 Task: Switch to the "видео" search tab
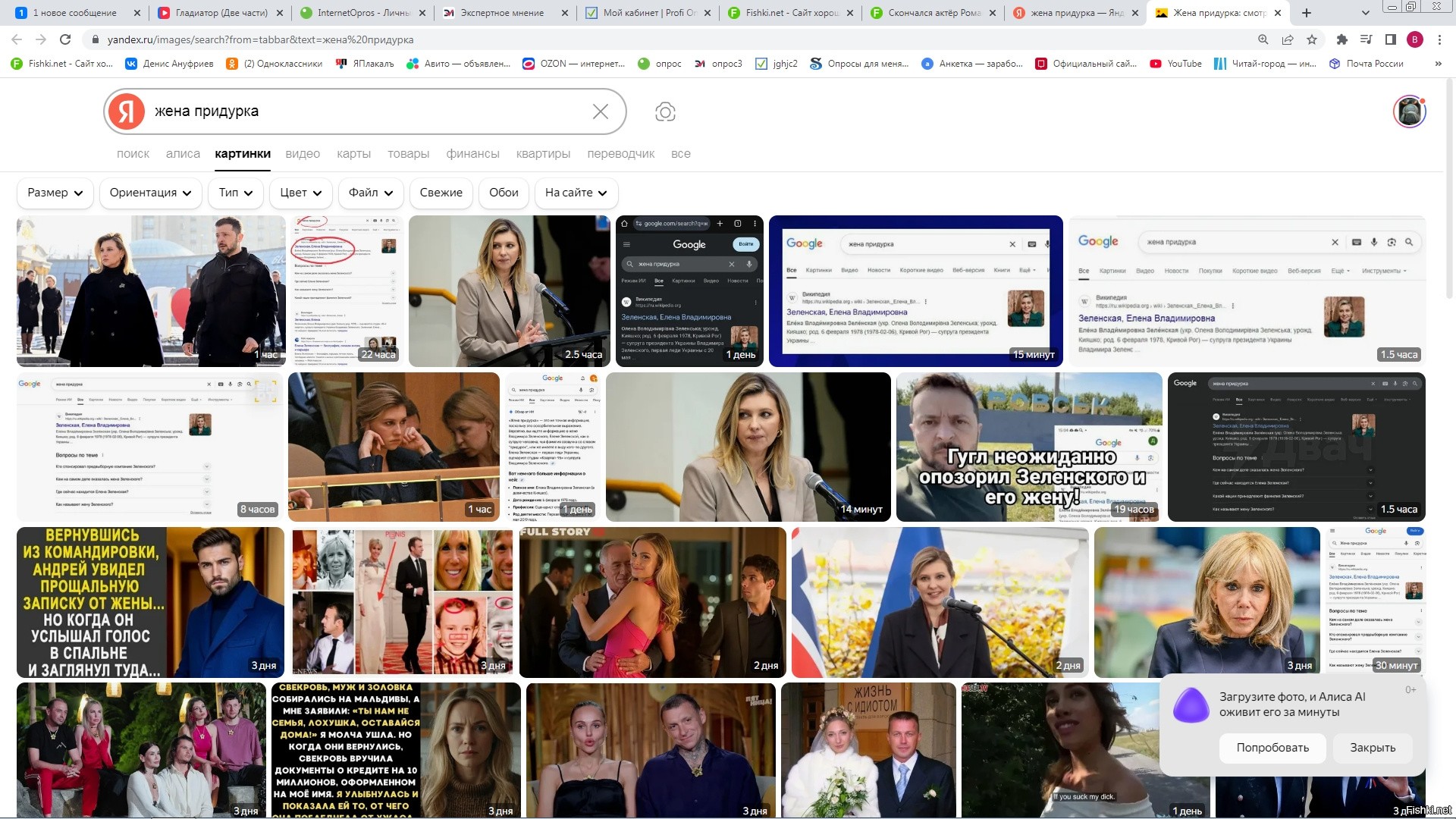pos(303,154)
